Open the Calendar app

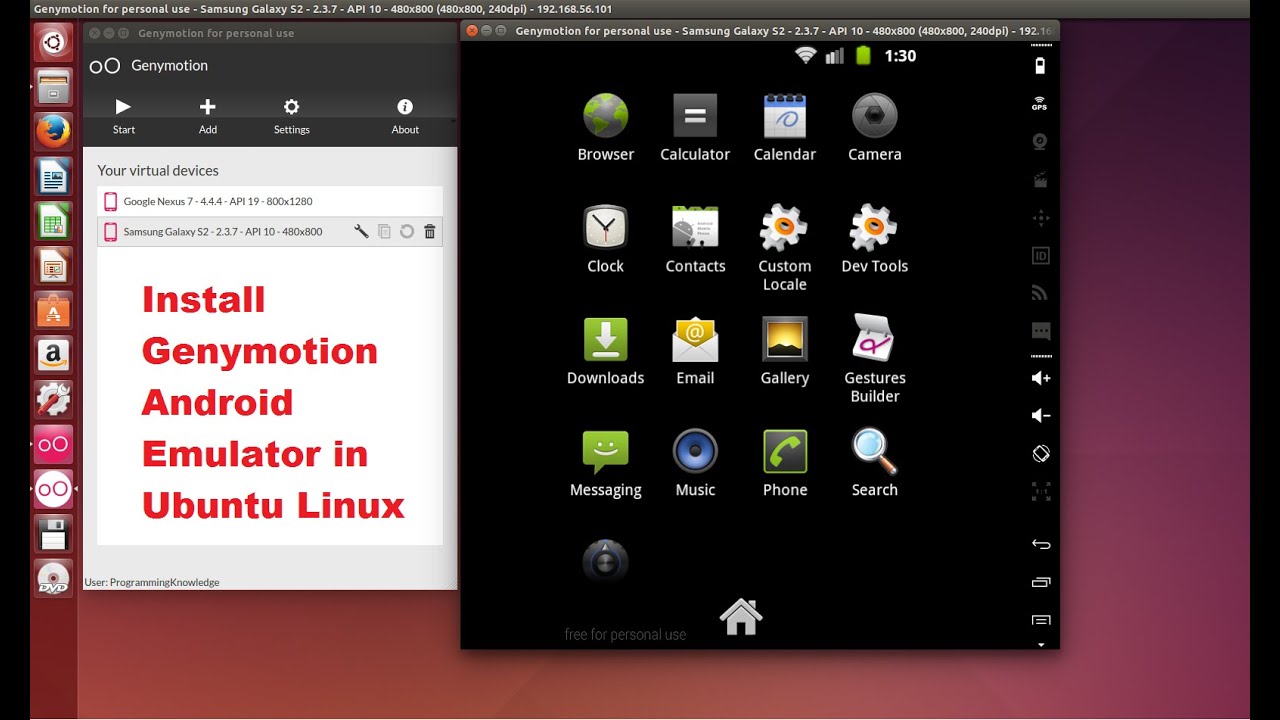785,128
